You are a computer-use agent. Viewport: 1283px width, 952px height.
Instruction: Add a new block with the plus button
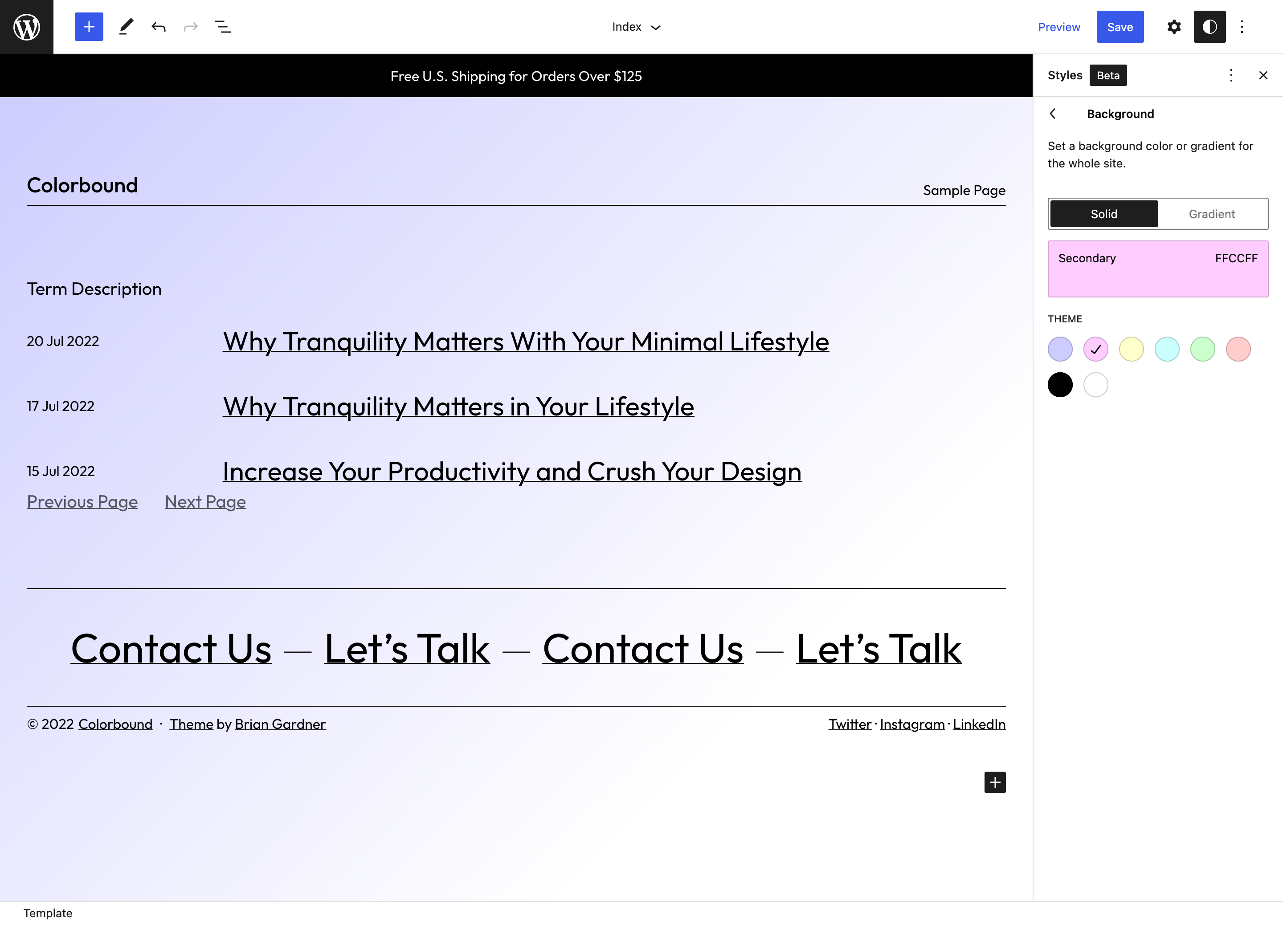tap(994, 783)
